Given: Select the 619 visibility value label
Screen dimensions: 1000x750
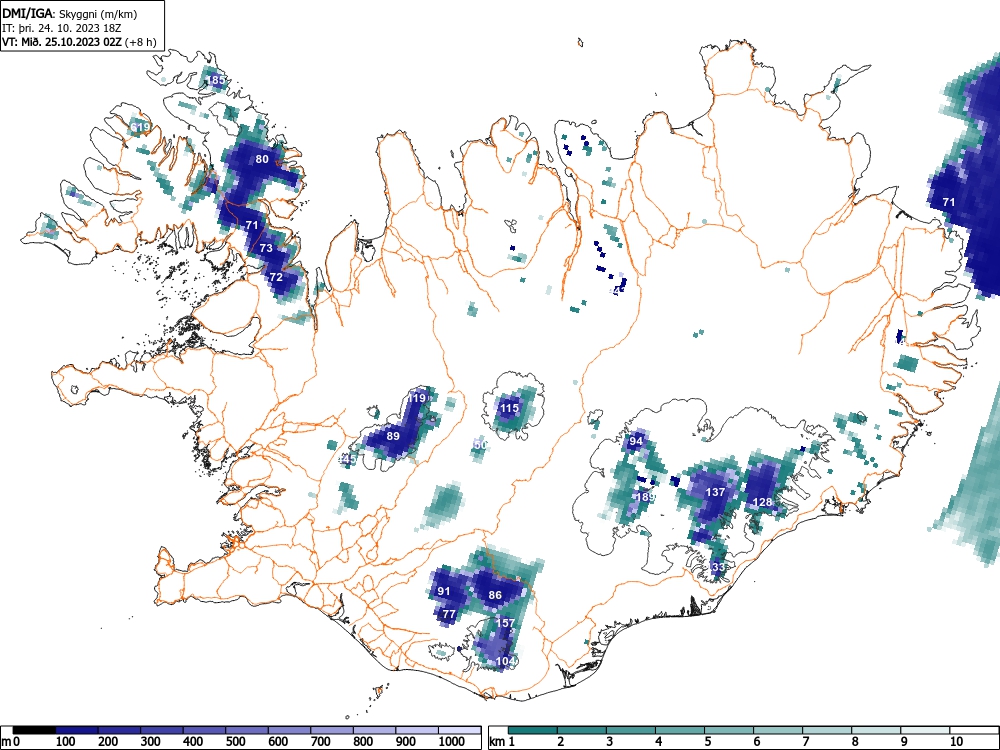Looking at the screenshot, I should pos(140,127).
